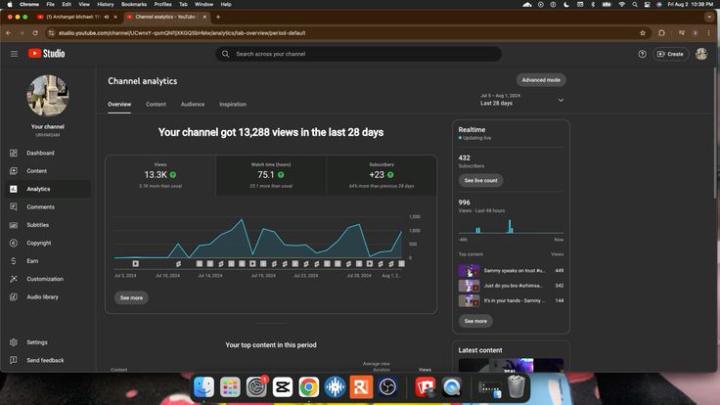Open CapCut from the dock
The image size is (720, 405).
[x=282, y=387]
